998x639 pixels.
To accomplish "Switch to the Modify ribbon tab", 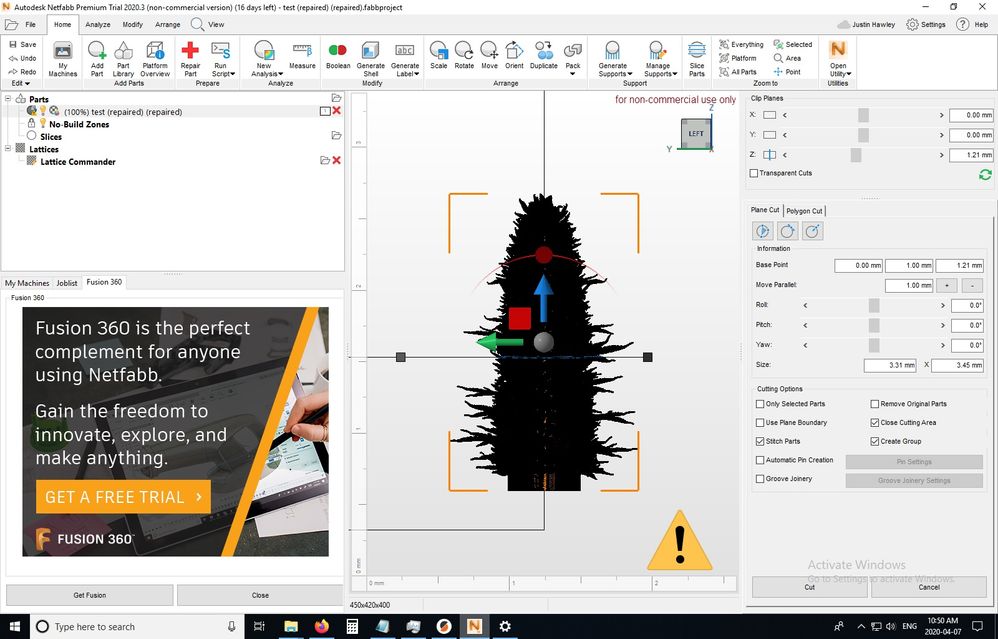I will click(132, 25).
